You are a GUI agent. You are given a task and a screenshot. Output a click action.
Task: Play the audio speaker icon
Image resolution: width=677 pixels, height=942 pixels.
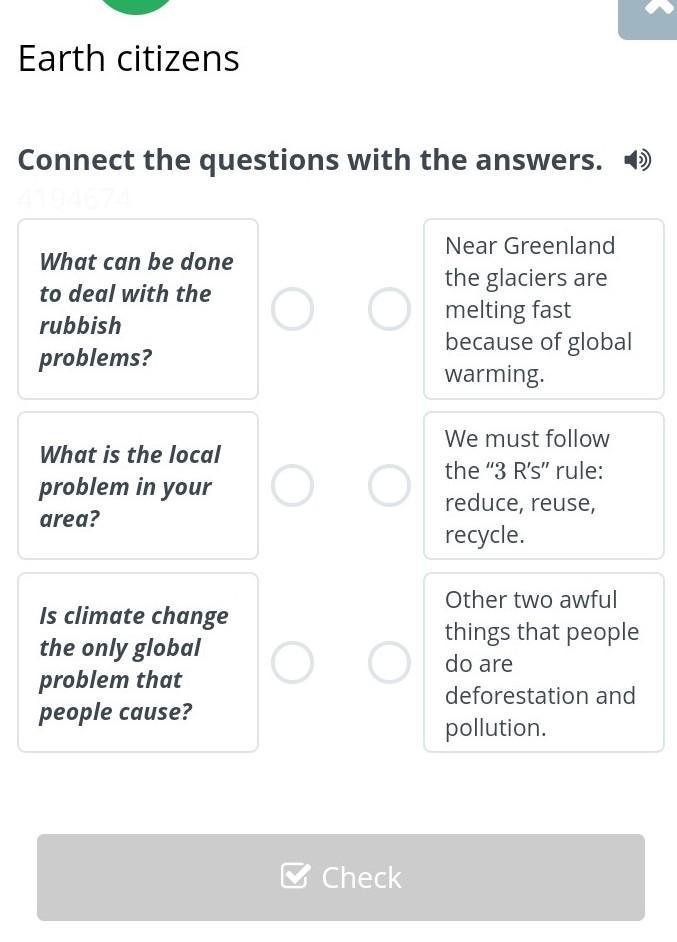pos(637,160)
